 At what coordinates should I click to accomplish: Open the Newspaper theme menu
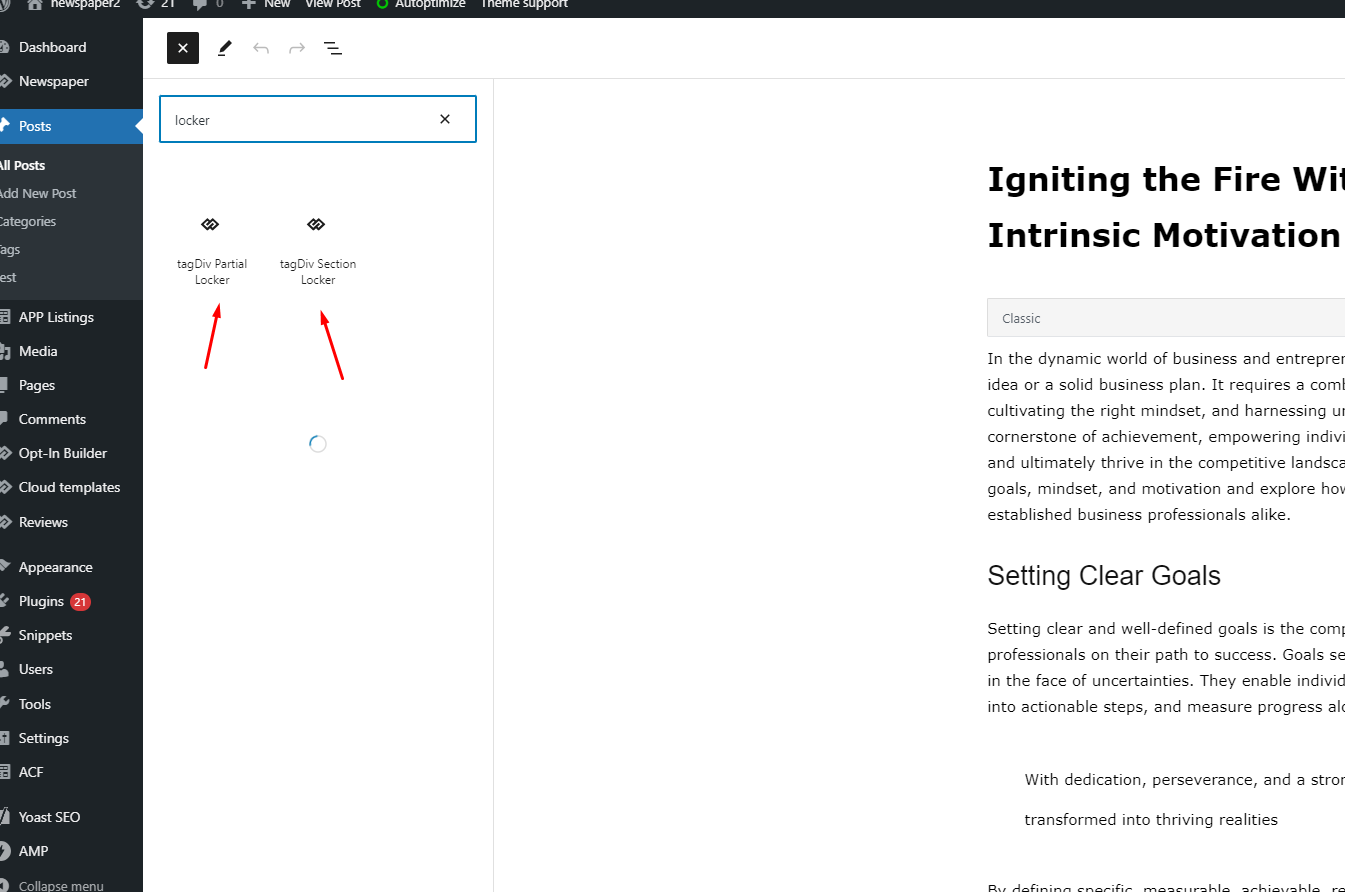53,81
